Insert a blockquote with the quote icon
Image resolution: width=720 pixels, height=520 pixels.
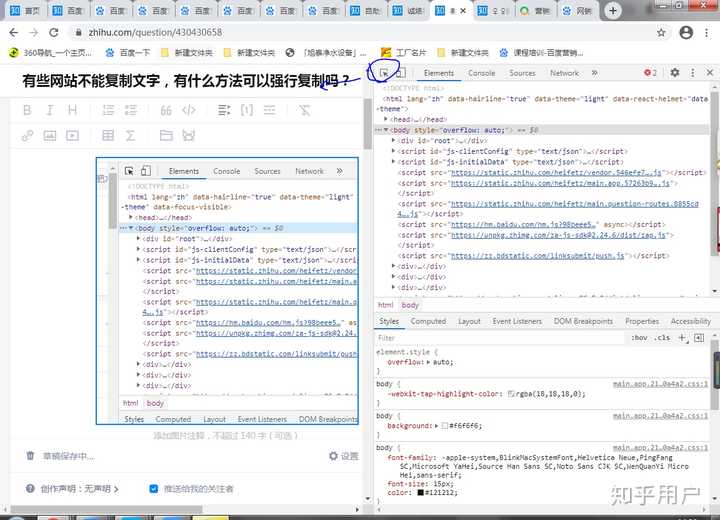coord(166,110)
